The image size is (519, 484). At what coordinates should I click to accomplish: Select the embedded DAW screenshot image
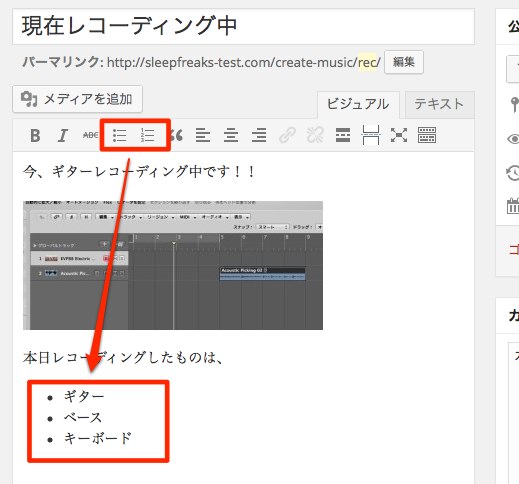[x=173, y=265]
